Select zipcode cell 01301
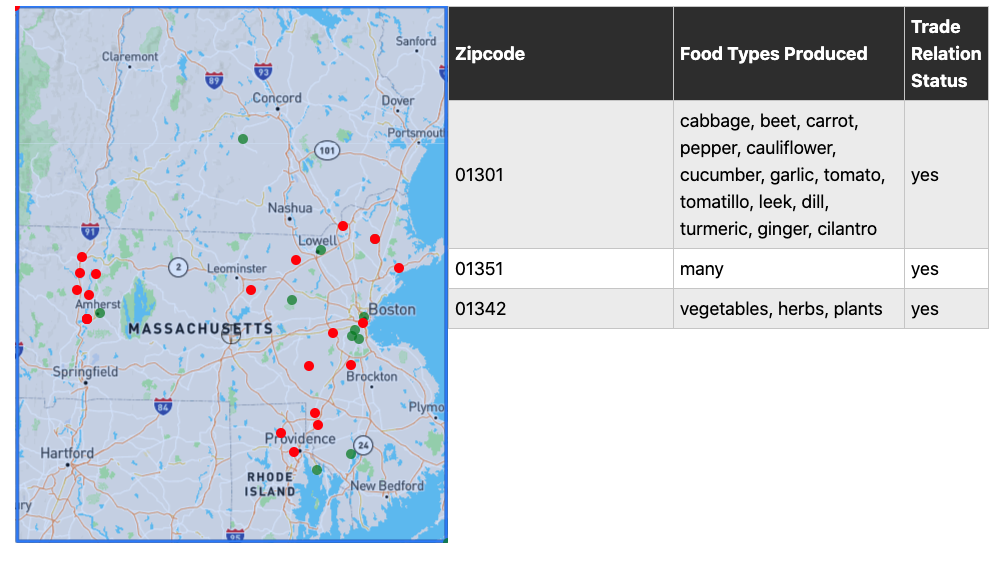1003x564 pixels. 561,175
